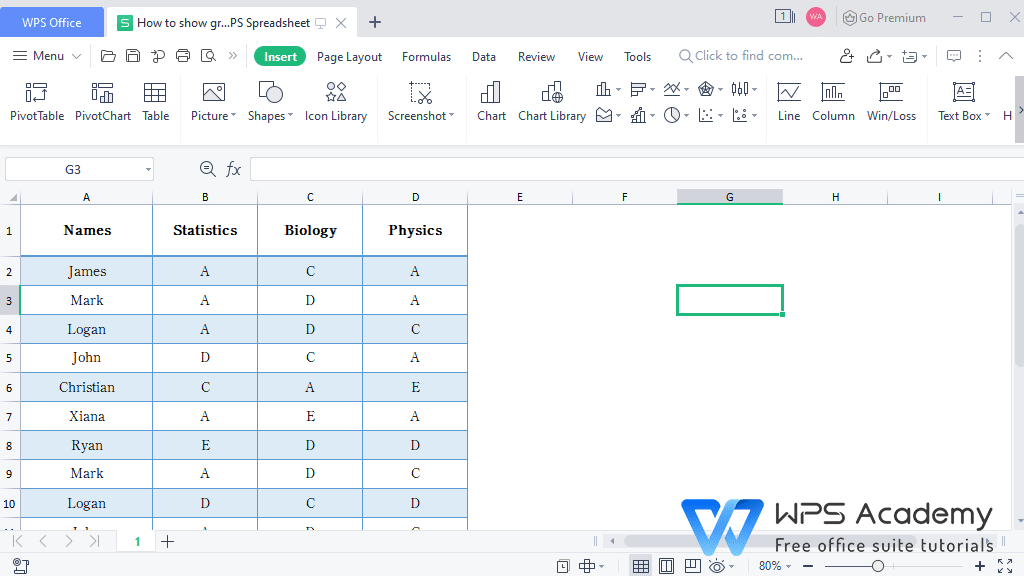Open the Menu in top left
Image resolution: width=1024 pixels, height=576 pixels.
coord(44,56)
